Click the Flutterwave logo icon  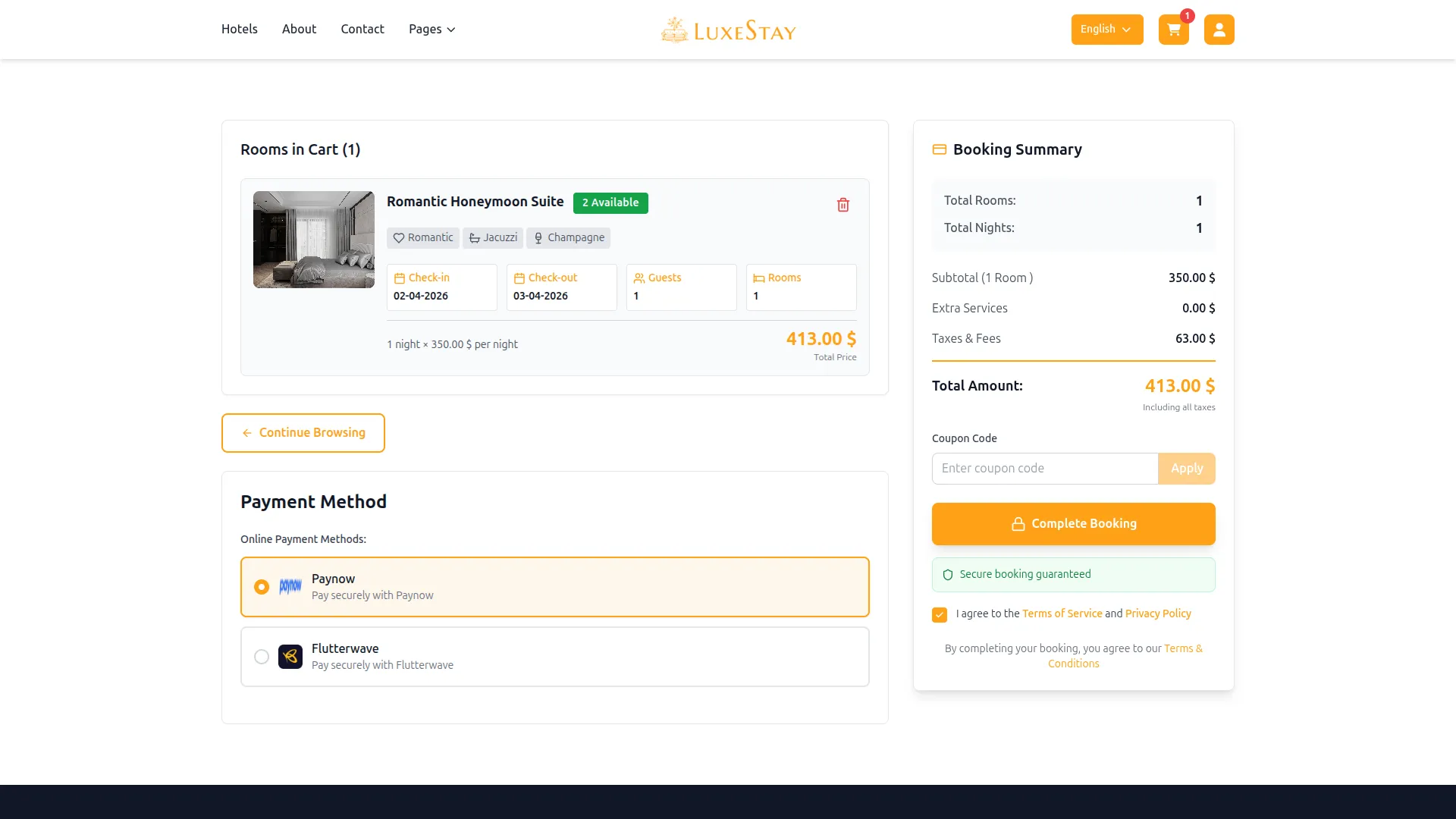coord(290,657)
